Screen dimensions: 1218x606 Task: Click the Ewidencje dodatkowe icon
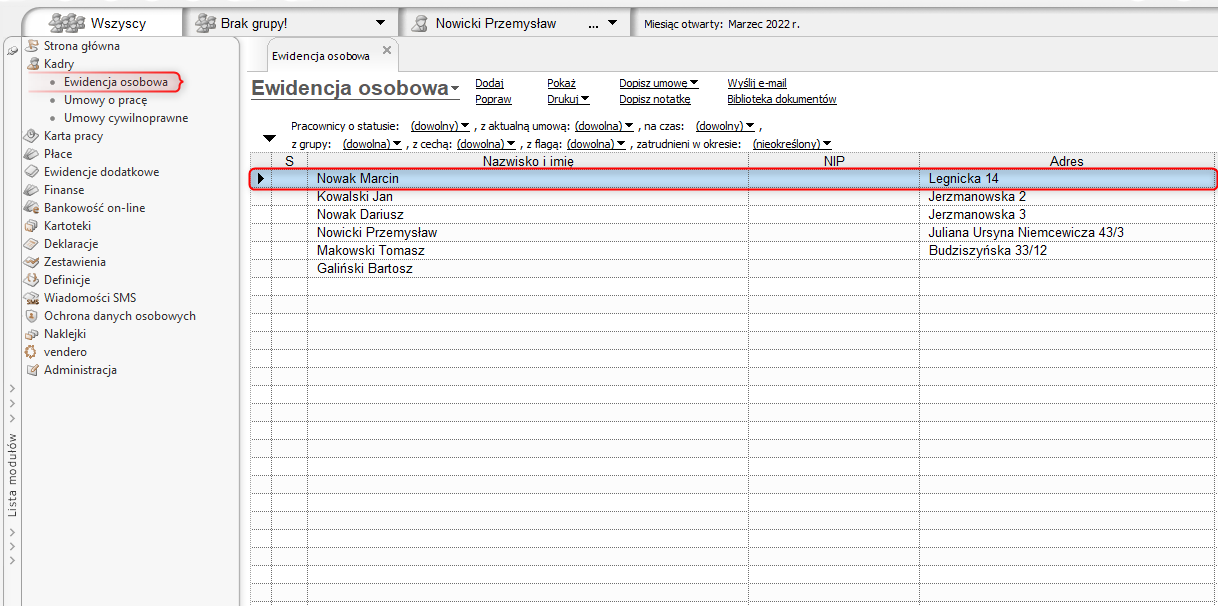(33, 172)
